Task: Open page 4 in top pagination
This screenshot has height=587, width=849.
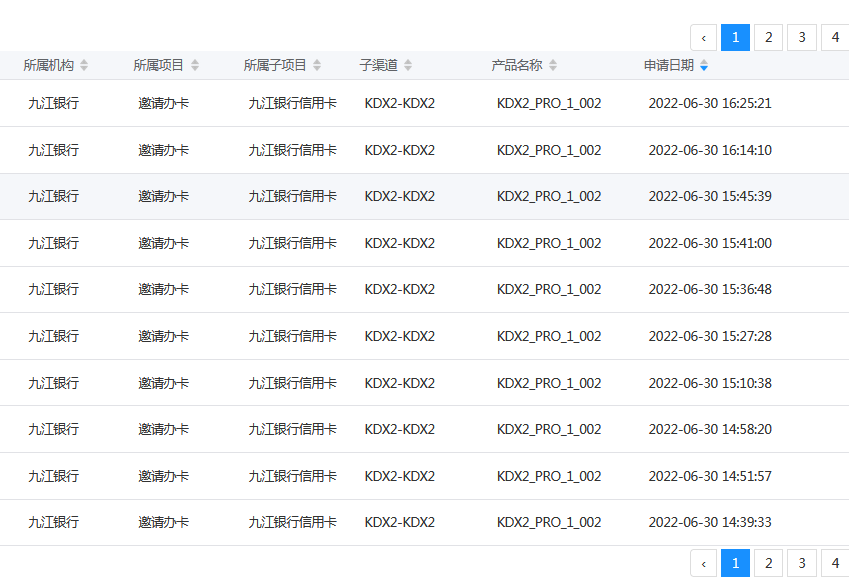Action: point(835,37)
